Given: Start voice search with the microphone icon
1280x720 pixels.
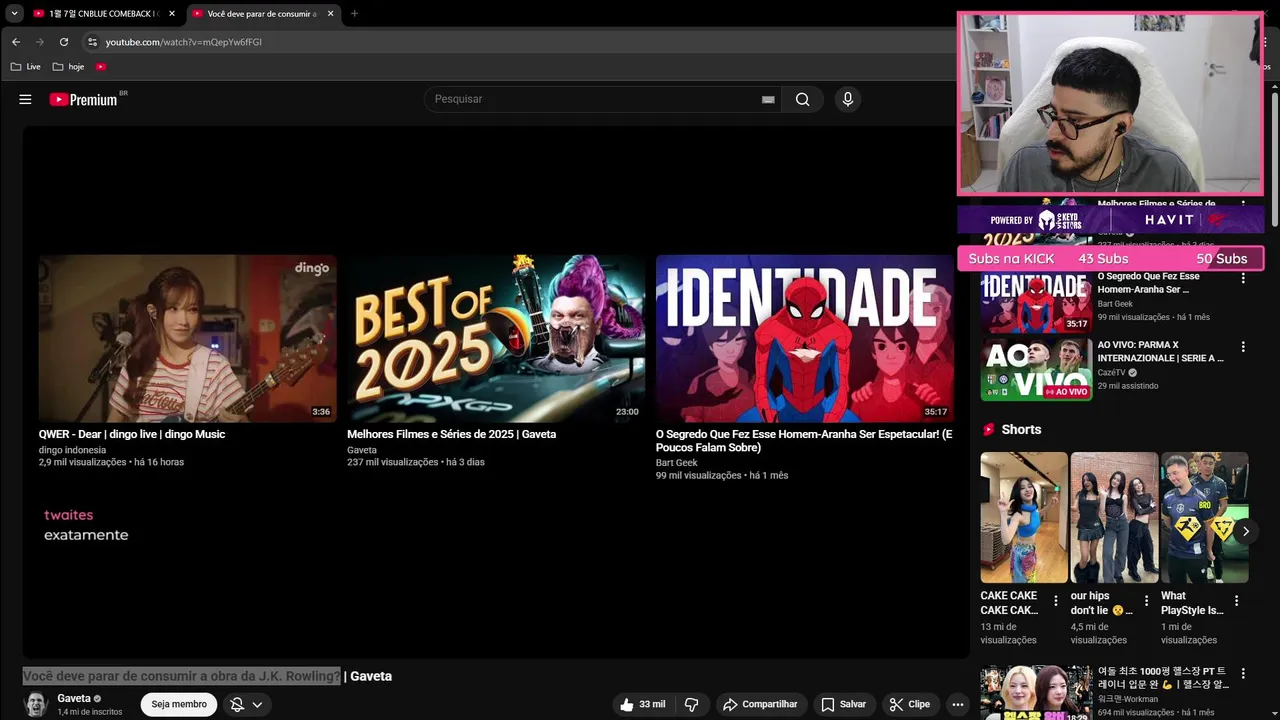Looking at the screenshot, I should pyautogui.click(x=847, y=99).
